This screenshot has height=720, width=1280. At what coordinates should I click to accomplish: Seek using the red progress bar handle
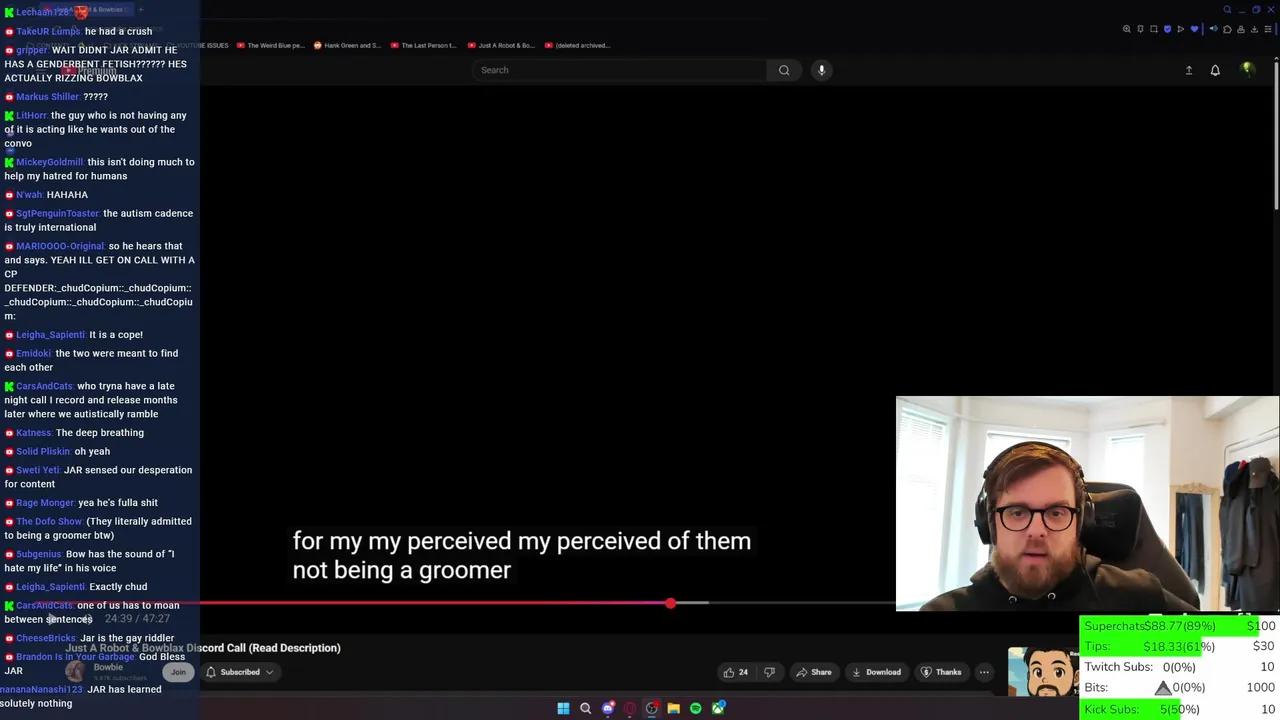670,603
